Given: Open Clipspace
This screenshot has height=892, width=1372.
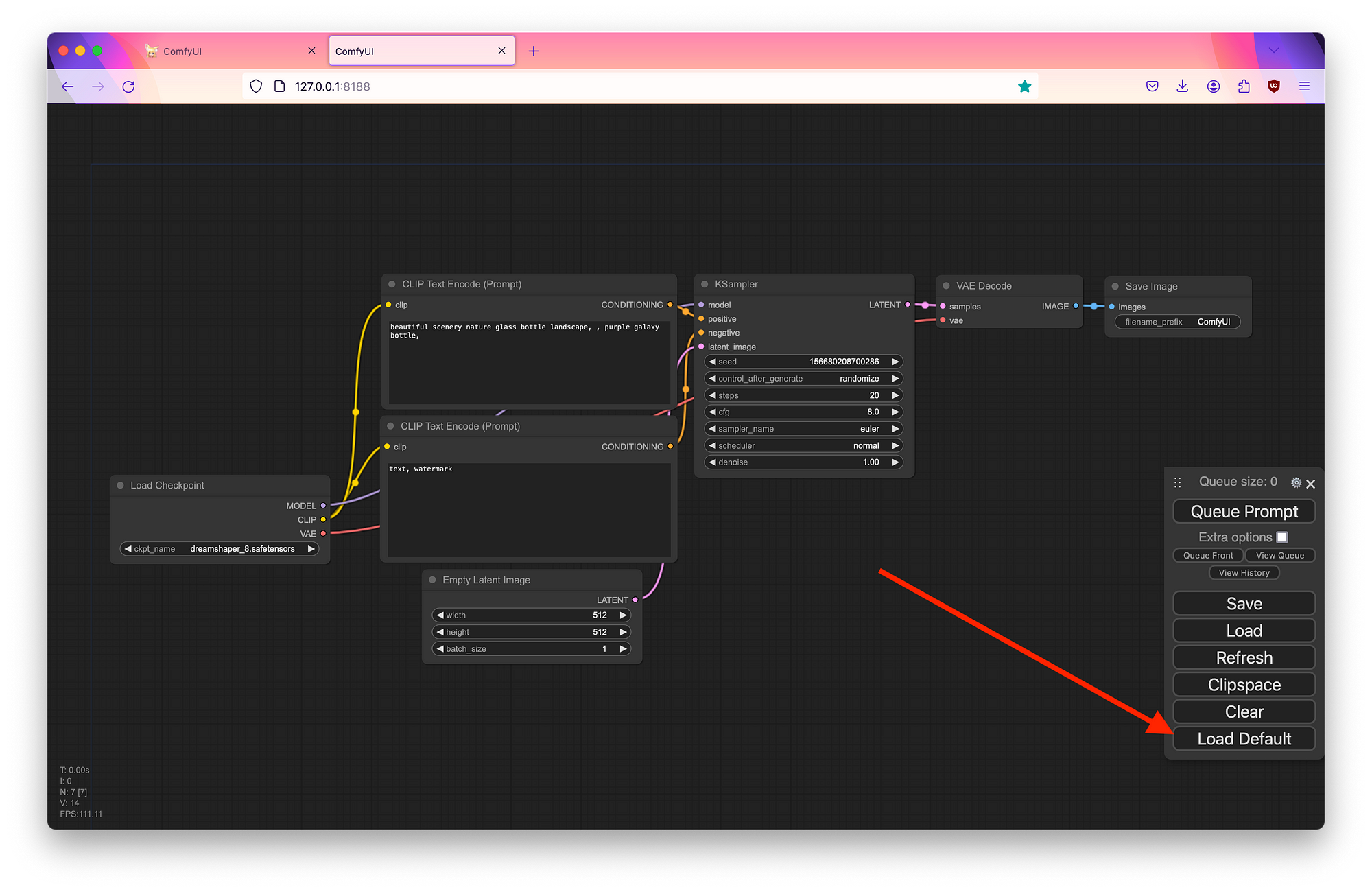Looking at the screenshot, I should point(1244,685).
